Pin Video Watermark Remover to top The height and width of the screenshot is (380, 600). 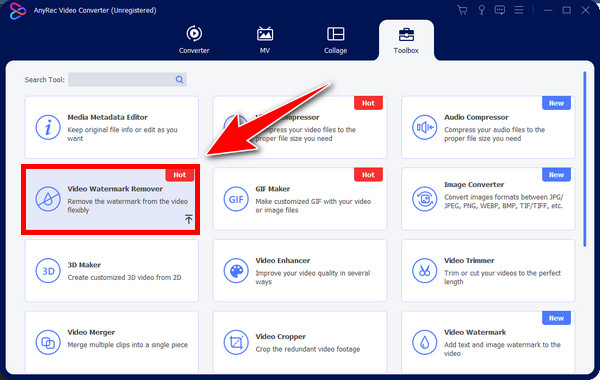(189, 219)
